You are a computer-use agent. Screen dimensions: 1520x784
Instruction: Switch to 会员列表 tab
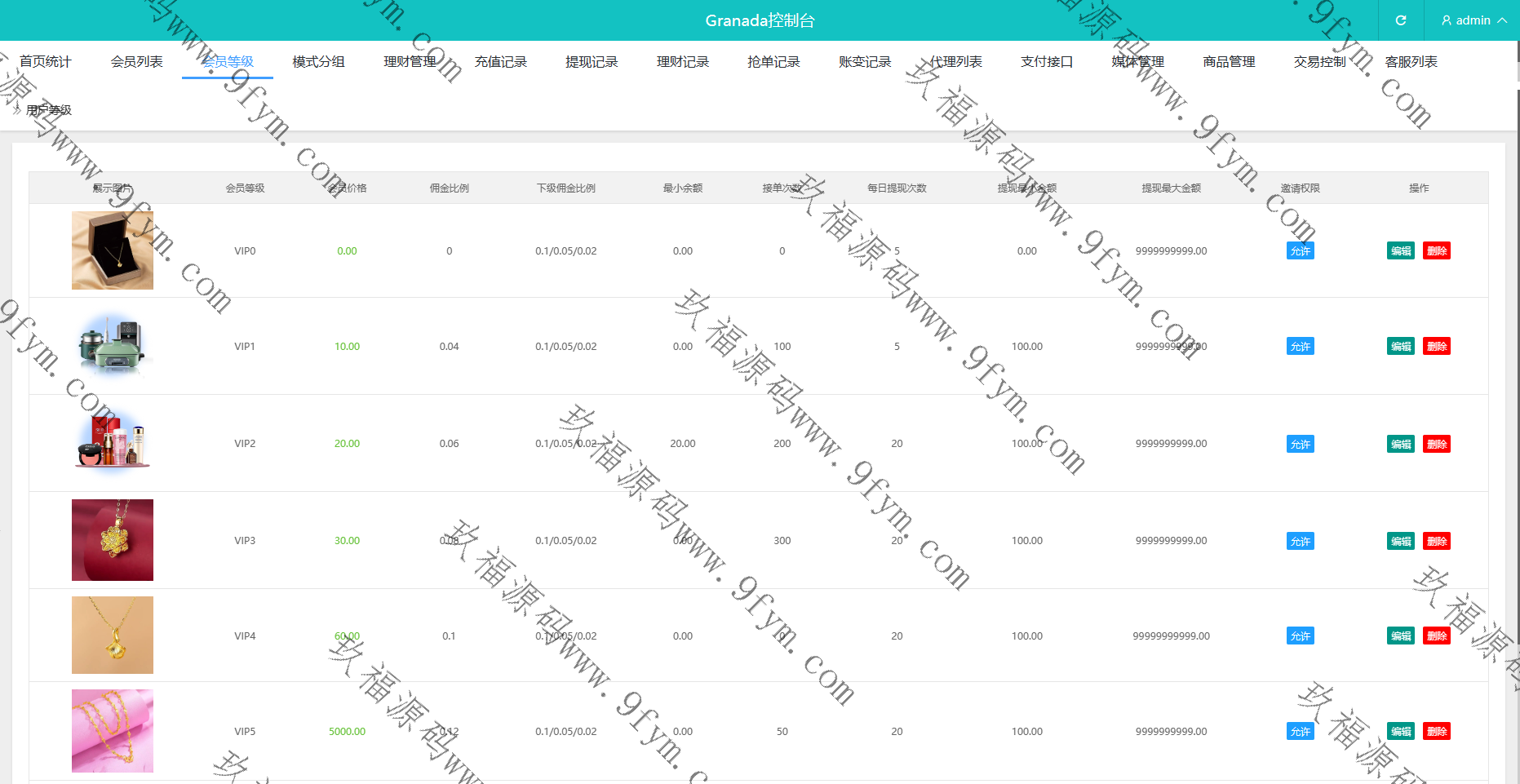click(137, 62)
